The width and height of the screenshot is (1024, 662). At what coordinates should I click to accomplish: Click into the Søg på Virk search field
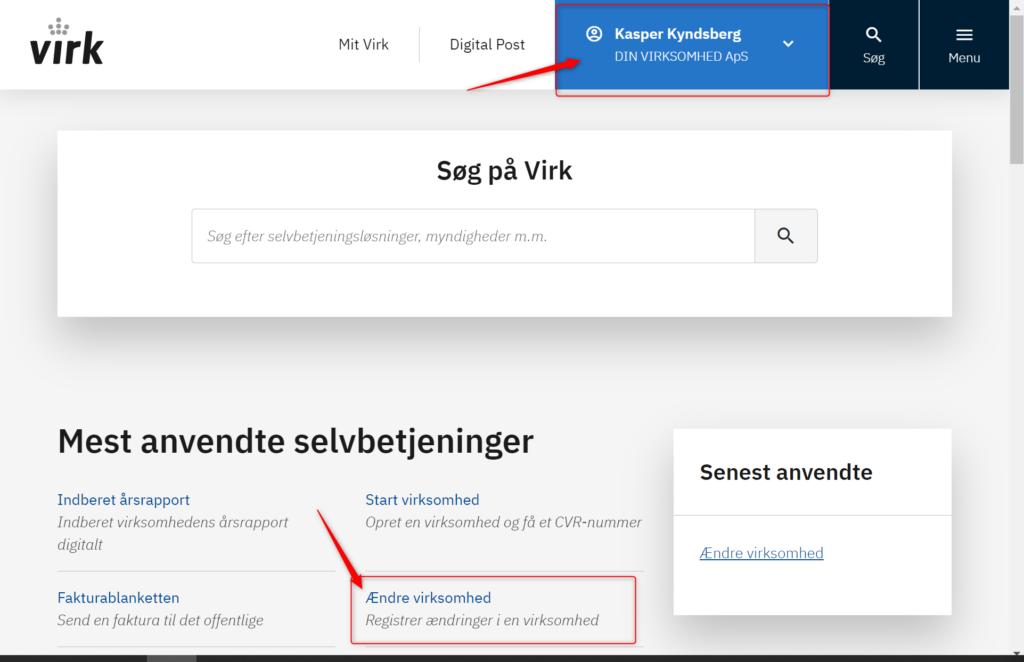pos(473,236)
